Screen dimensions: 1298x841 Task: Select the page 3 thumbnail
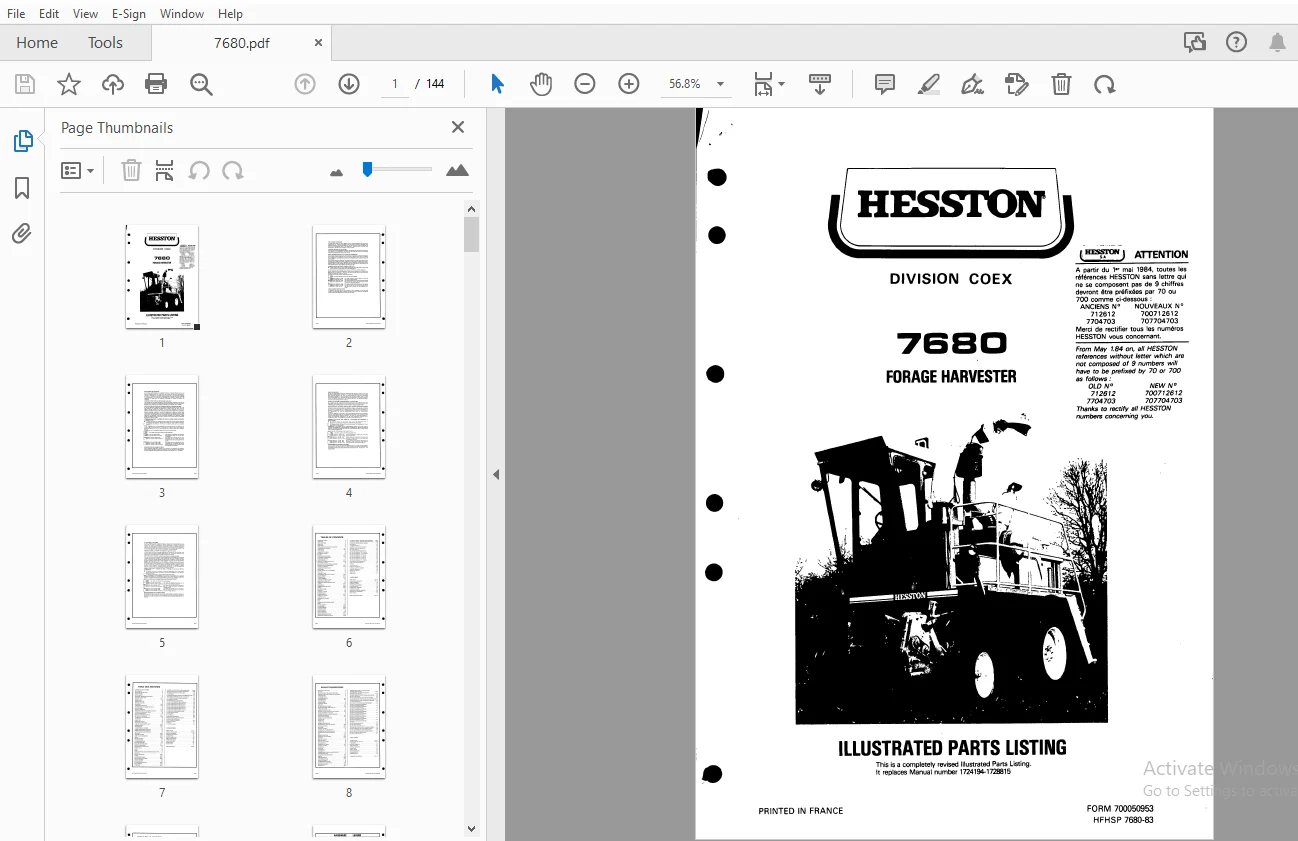pyautogui.click(x=162, y=427)
